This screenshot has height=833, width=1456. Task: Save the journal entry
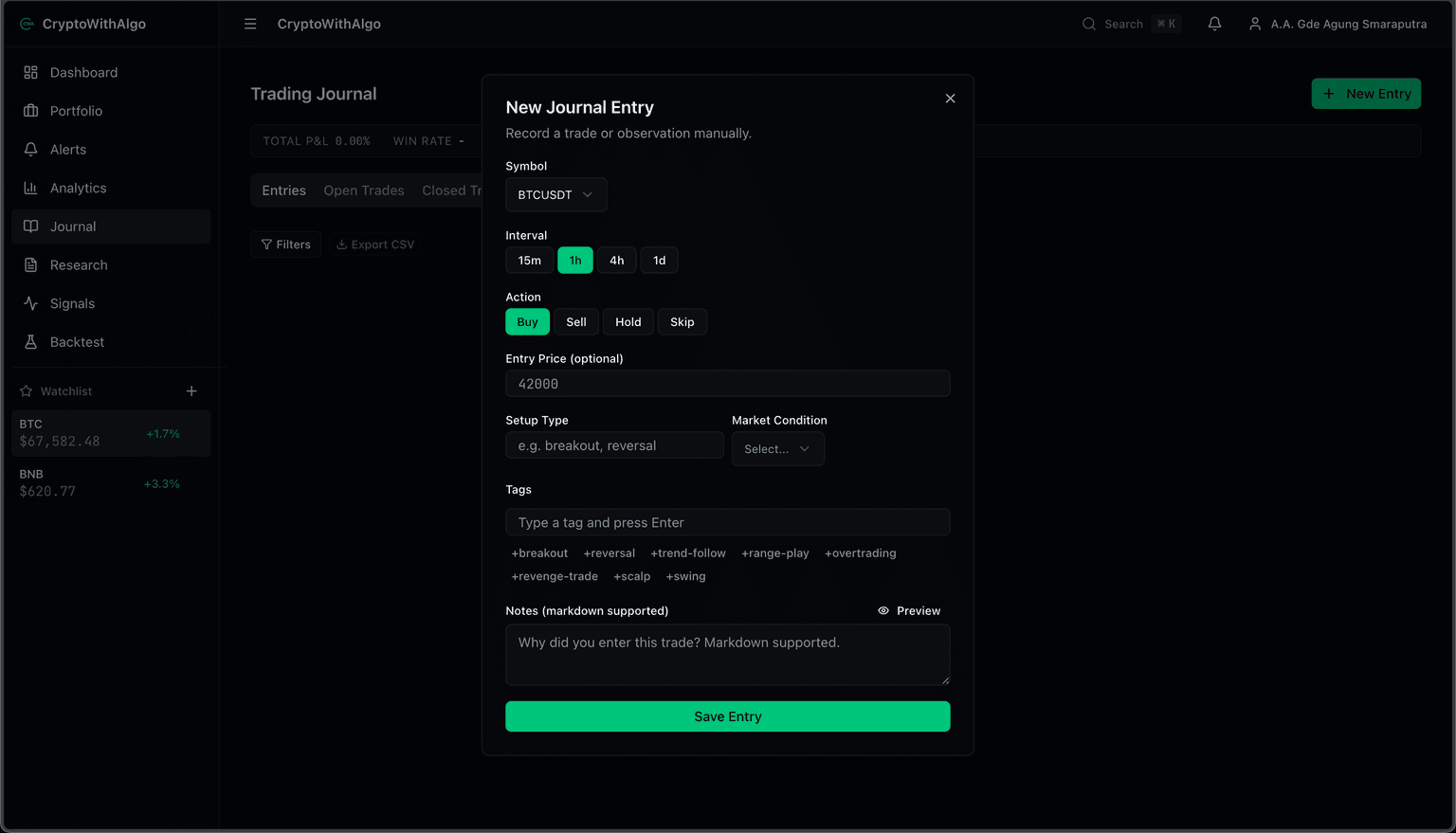click(727, 716)
